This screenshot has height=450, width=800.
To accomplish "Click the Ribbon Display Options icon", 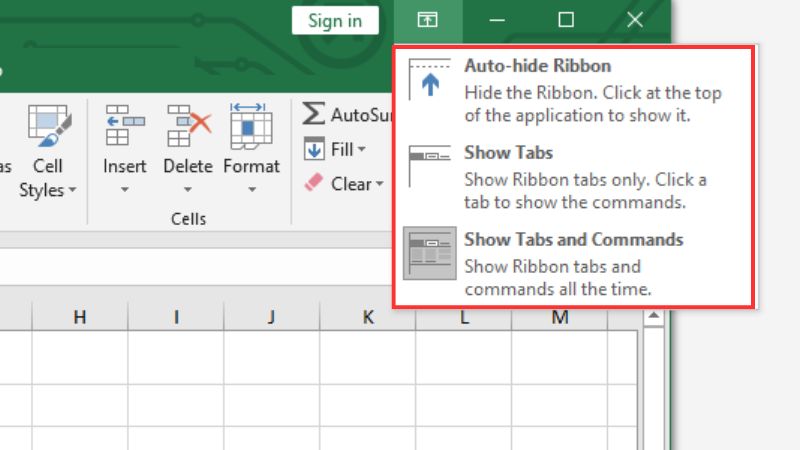I will [427, 20].
